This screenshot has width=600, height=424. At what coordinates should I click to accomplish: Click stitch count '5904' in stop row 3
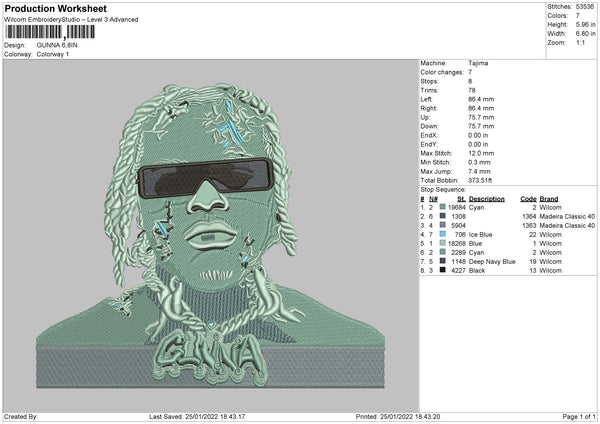[458, 225]
